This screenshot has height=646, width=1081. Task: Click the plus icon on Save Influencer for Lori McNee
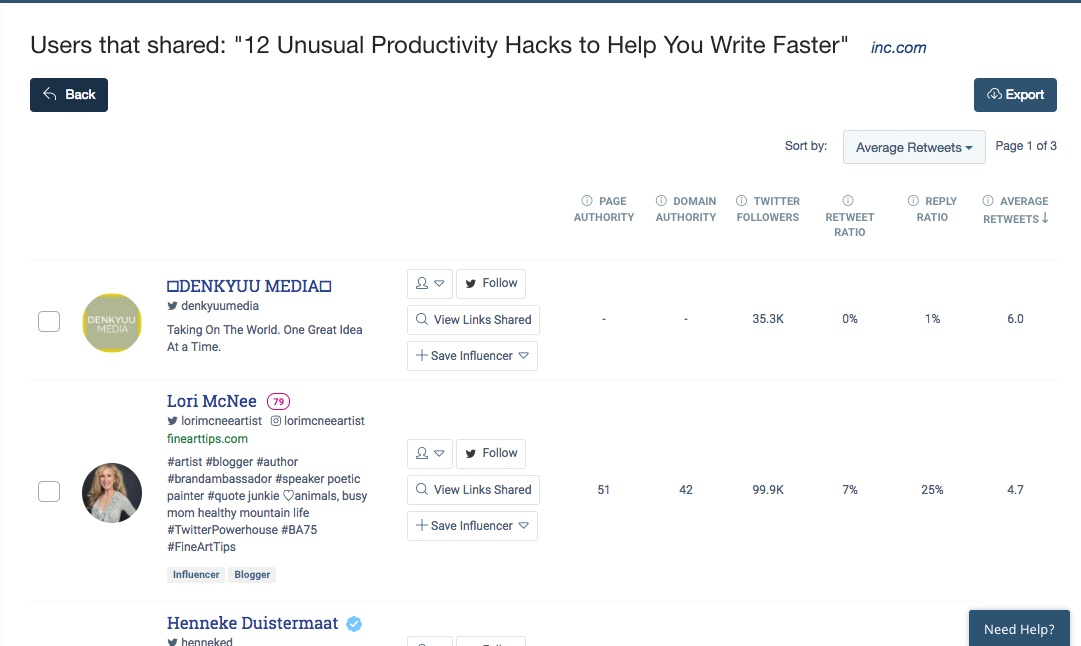click(421, 525)
